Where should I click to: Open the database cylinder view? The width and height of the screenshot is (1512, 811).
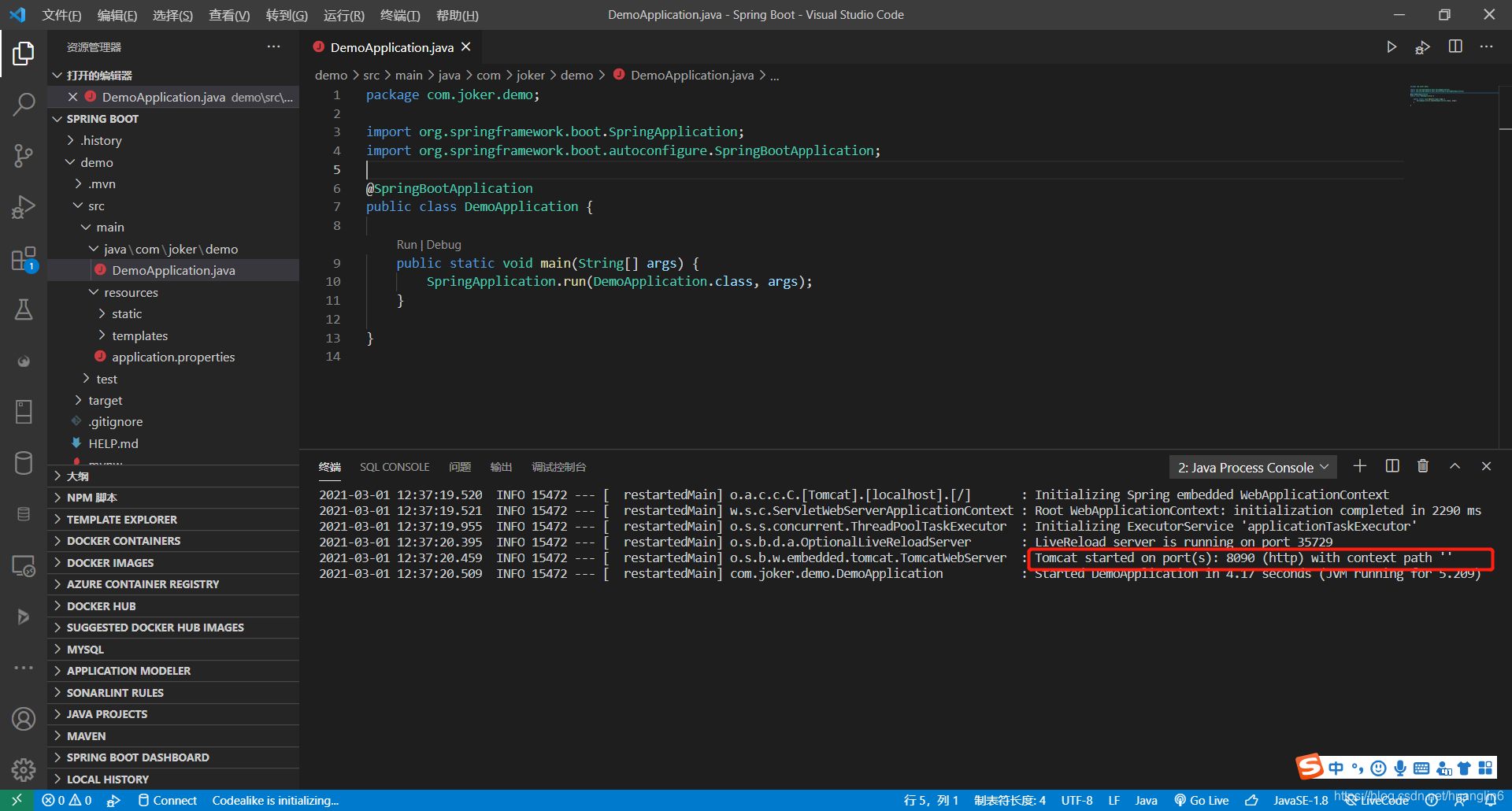[x=24, y=463]
